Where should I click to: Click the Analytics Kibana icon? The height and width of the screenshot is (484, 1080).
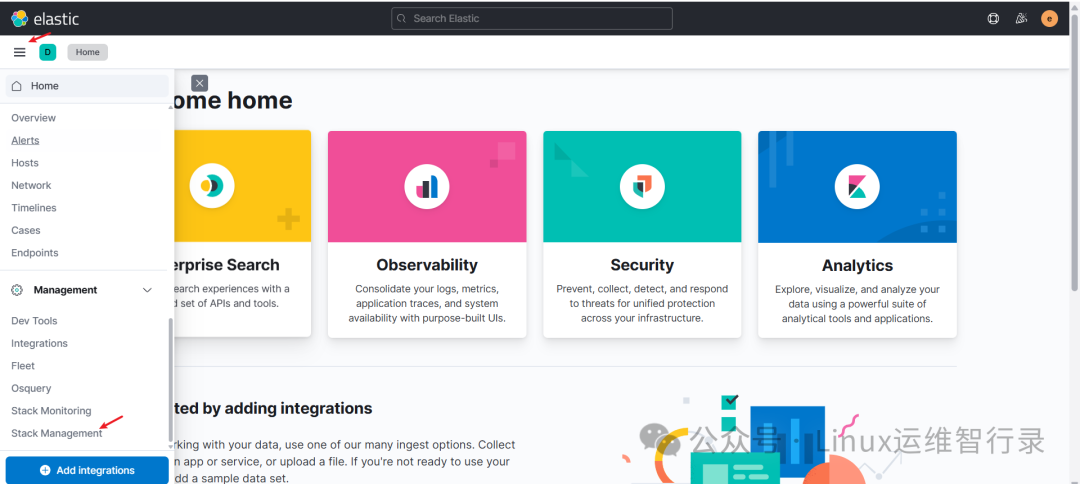coord(857,186)
